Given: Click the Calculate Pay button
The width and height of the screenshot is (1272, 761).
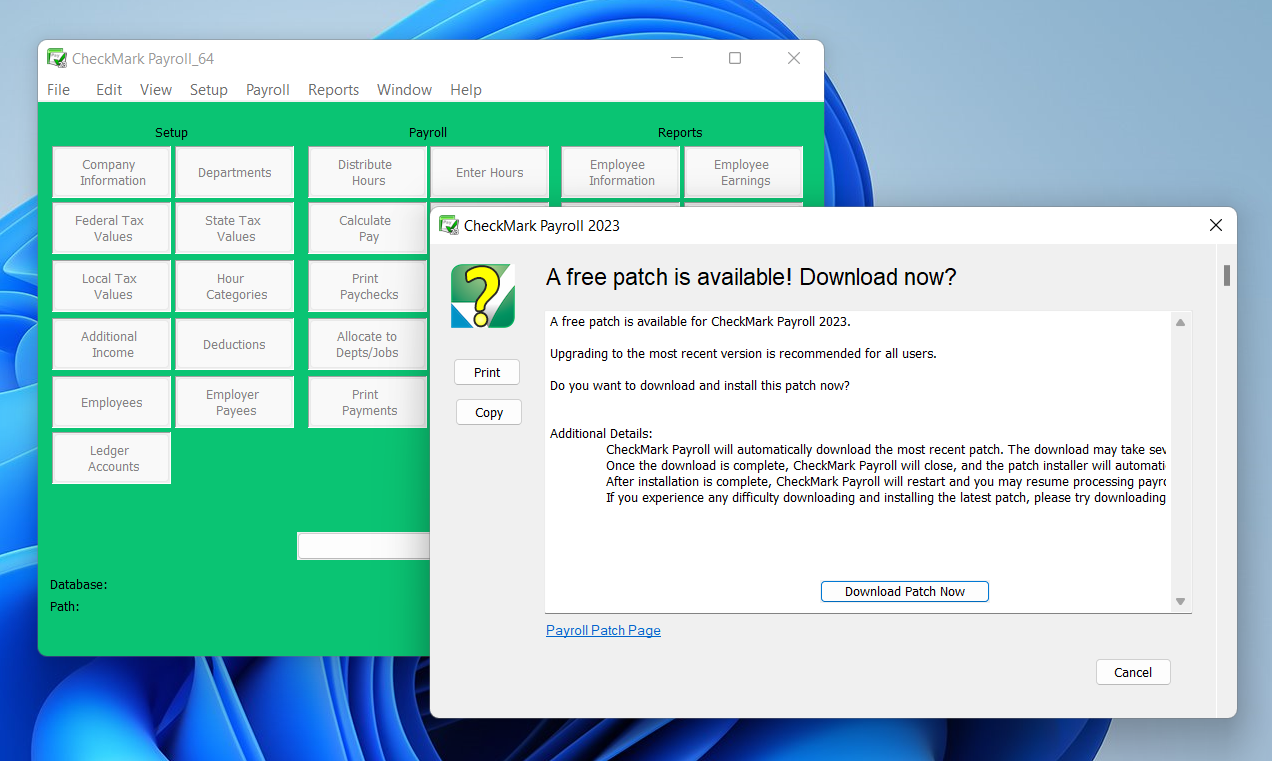Looking at the screenshot, I should point(368,229).
